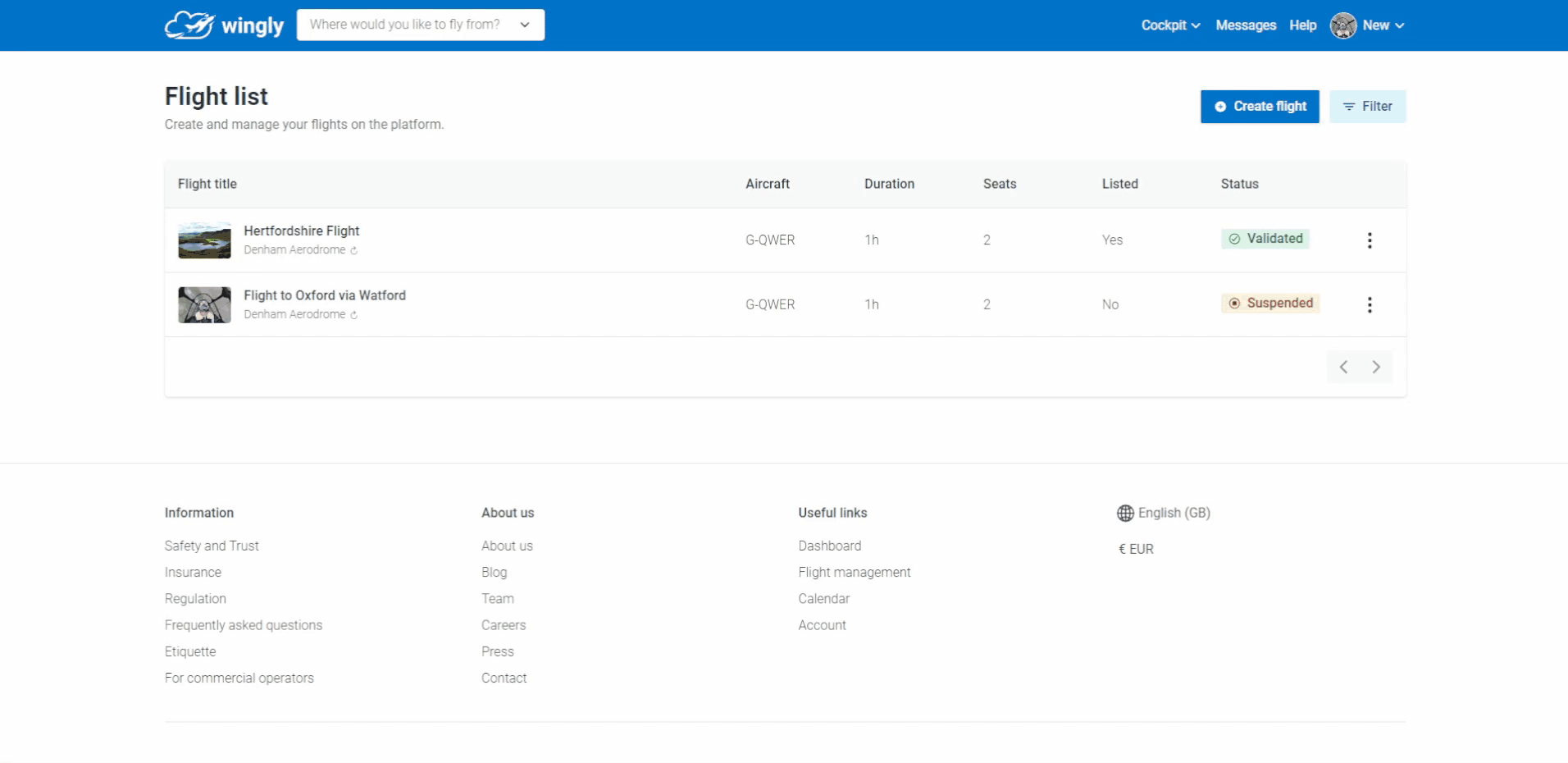The width and height of the screenshot is (1568, 763).
Task: Open Messages in the top navigation
Action: pos(1245,25)
